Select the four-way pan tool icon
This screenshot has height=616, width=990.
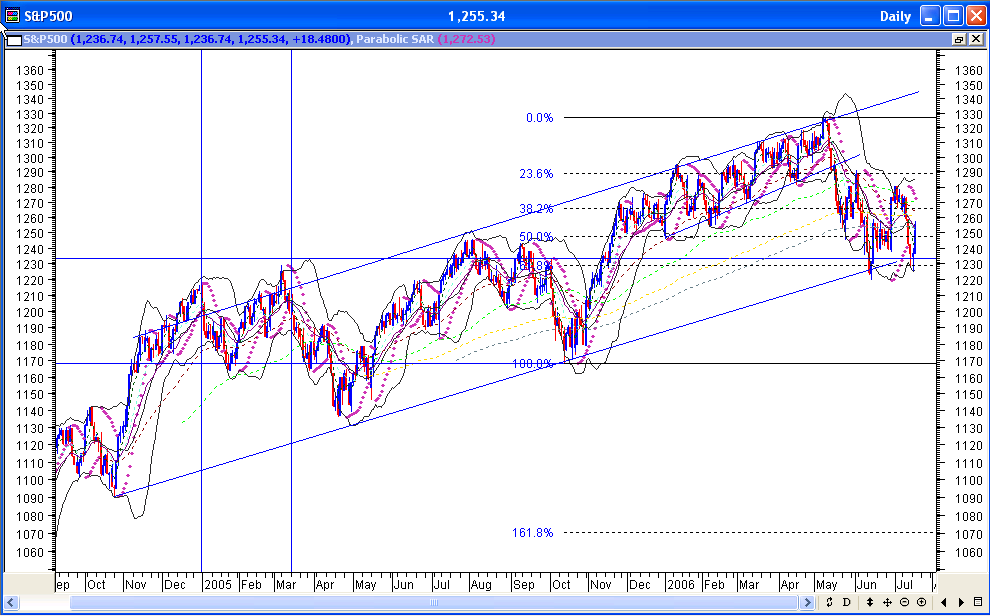(887, 602)
